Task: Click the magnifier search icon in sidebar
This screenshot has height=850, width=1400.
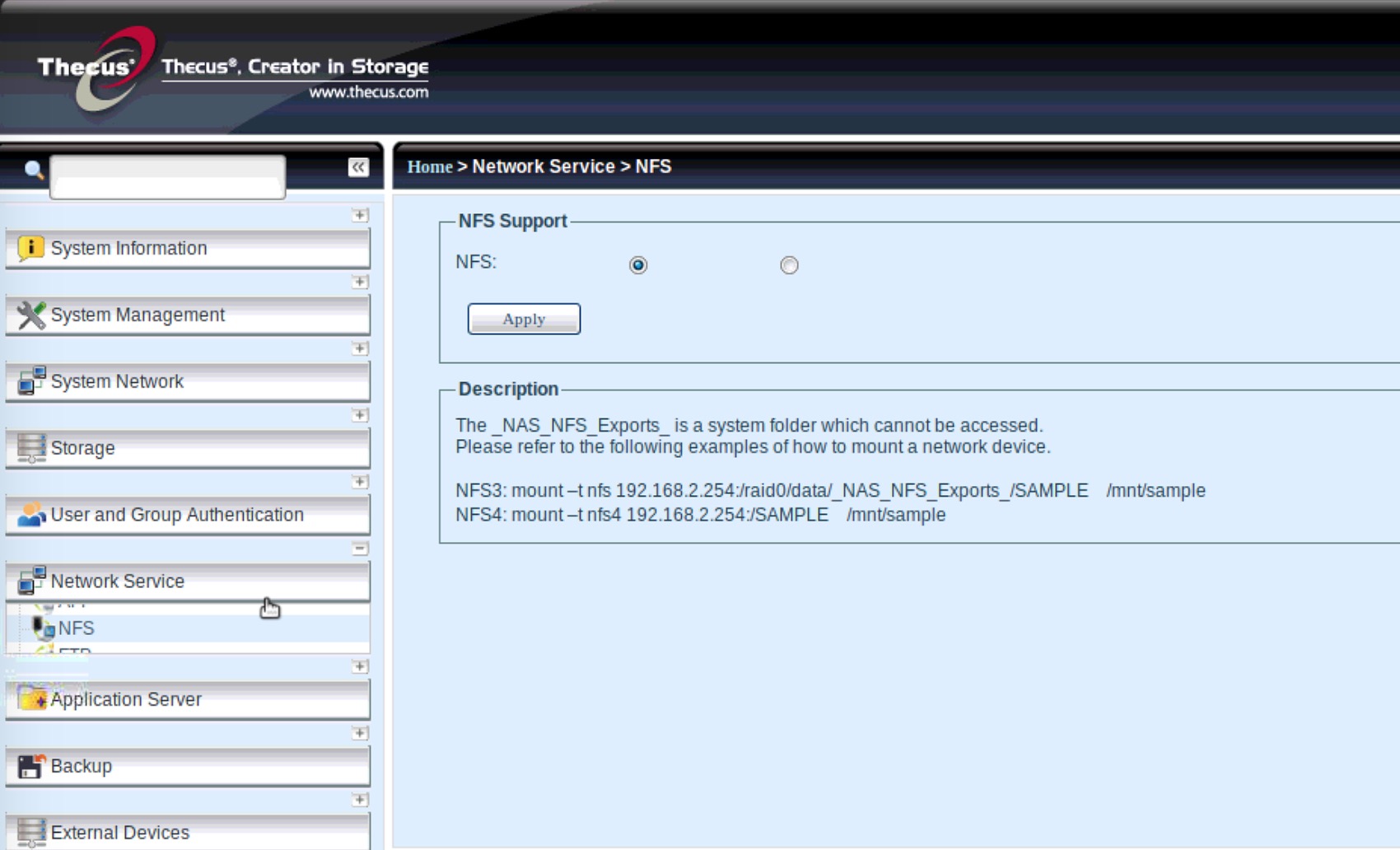Action: tap(34, 170)
